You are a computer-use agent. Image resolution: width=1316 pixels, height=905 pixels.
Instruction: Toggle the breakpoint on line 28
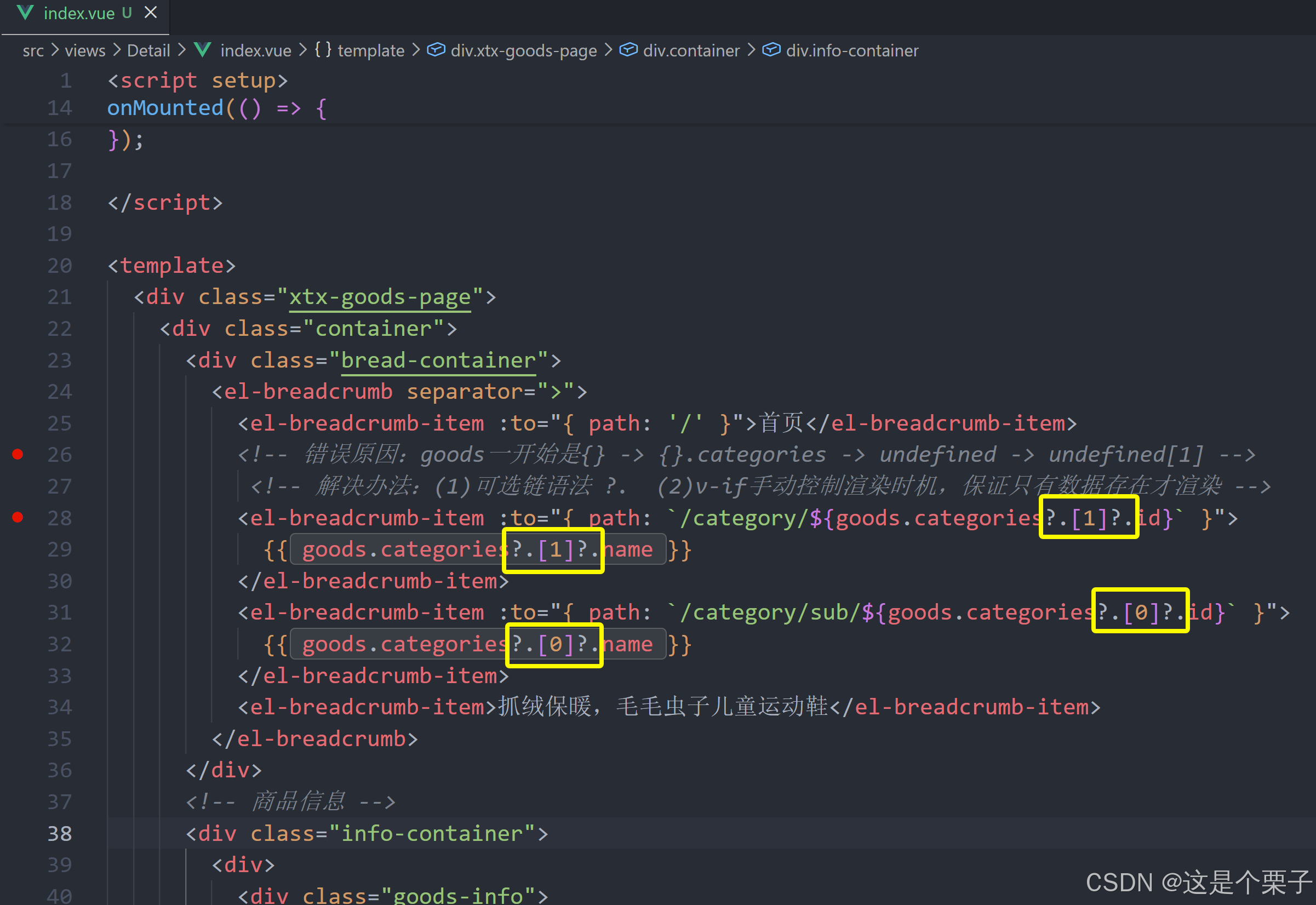(x=18, y=517)
